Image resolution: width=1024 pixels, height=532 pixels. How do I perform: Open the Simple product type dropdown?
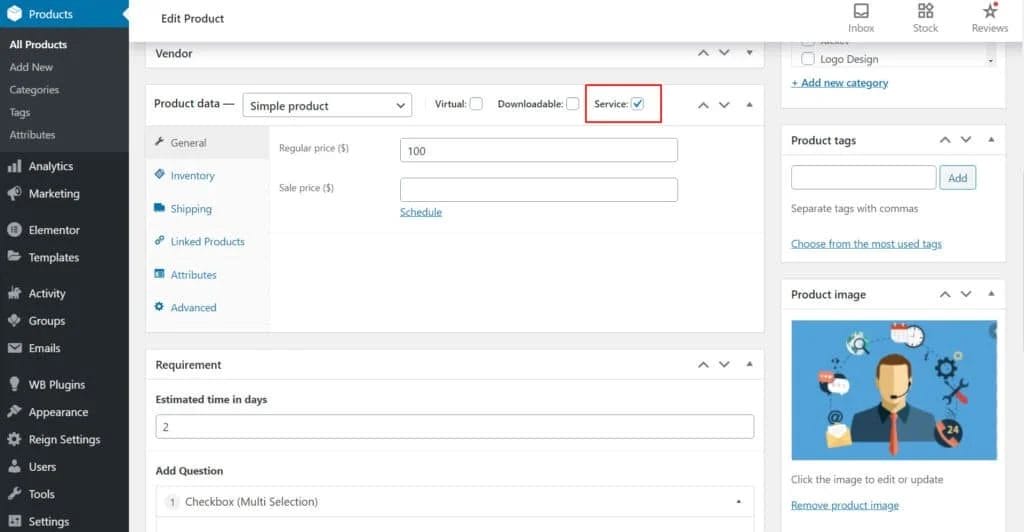click(327, 105)
